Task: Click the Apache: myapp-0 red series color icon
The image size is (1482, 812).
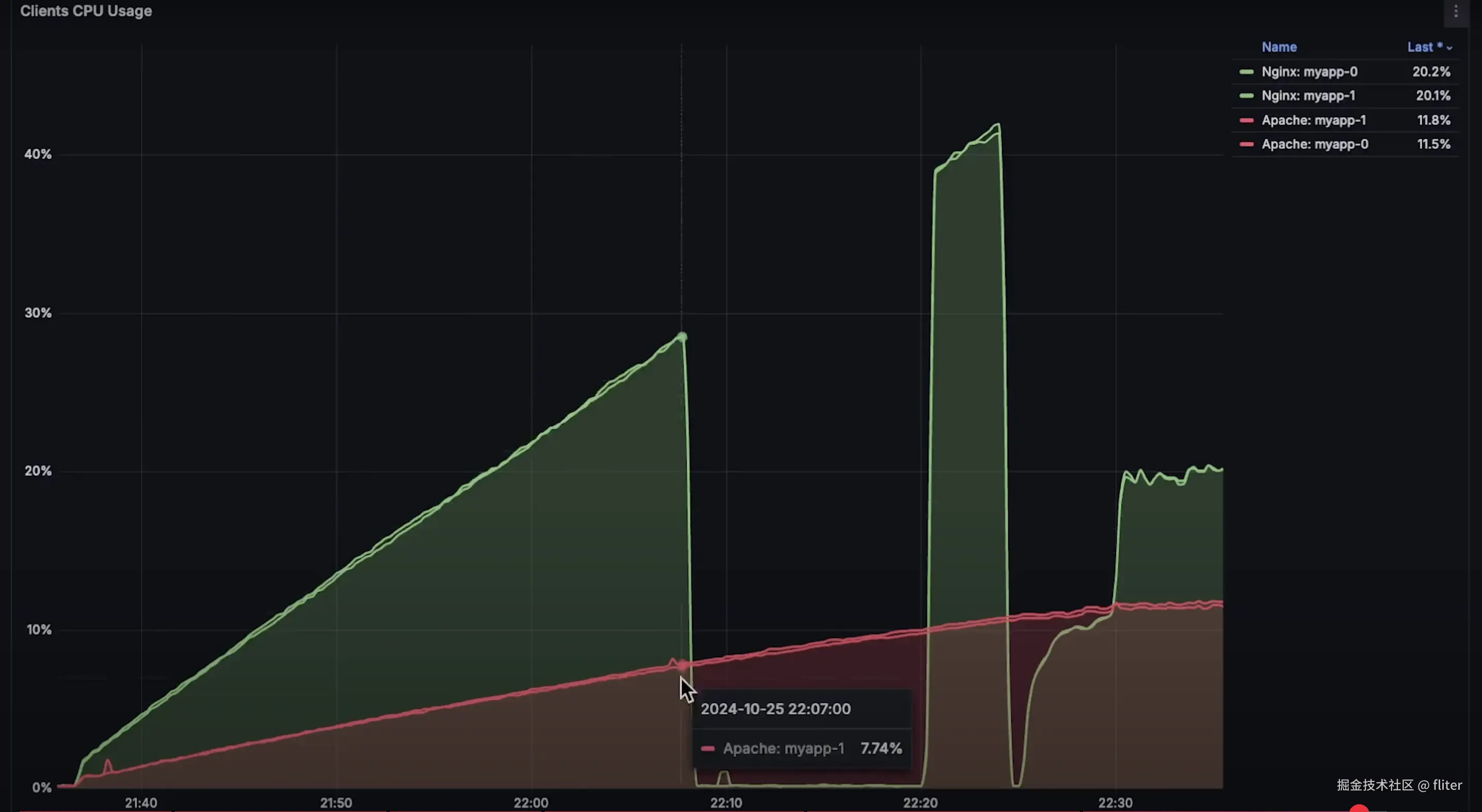Action: tap(1246, 144)
